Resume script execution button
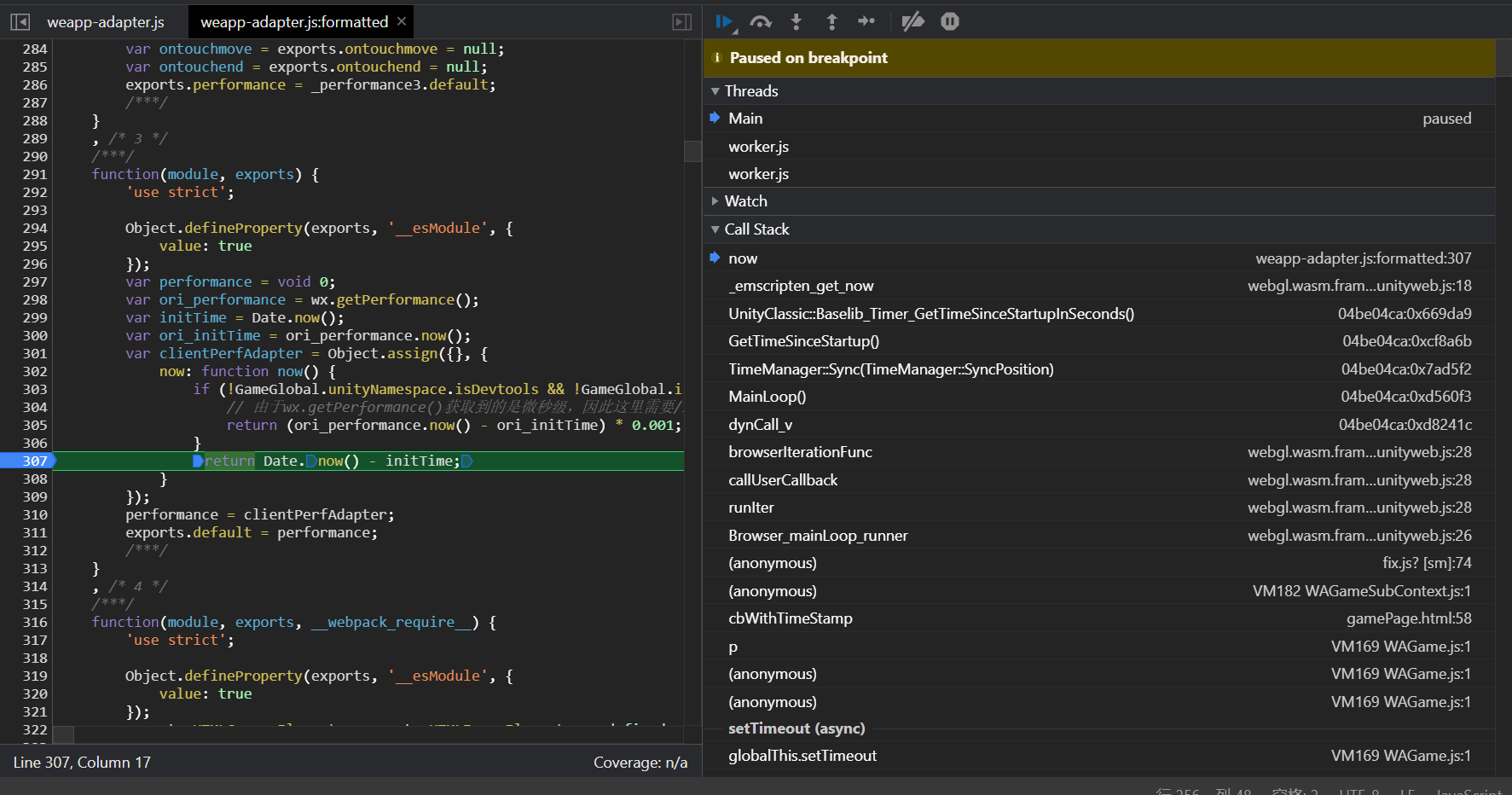Screen dimensions: 1512x795 725,22
